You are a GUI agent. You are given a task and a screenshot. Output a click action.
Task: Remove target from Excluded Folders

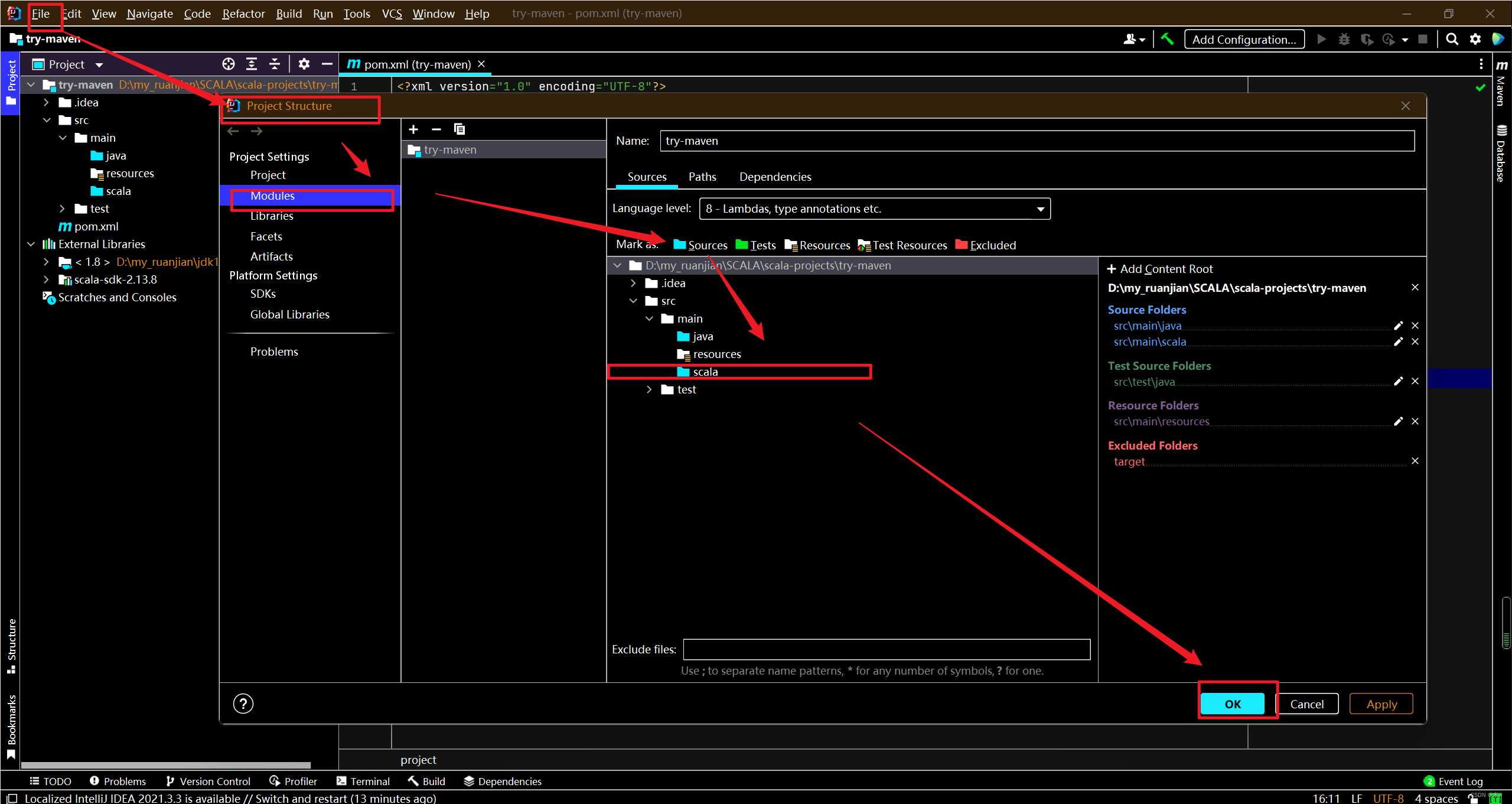[1415, 461]
